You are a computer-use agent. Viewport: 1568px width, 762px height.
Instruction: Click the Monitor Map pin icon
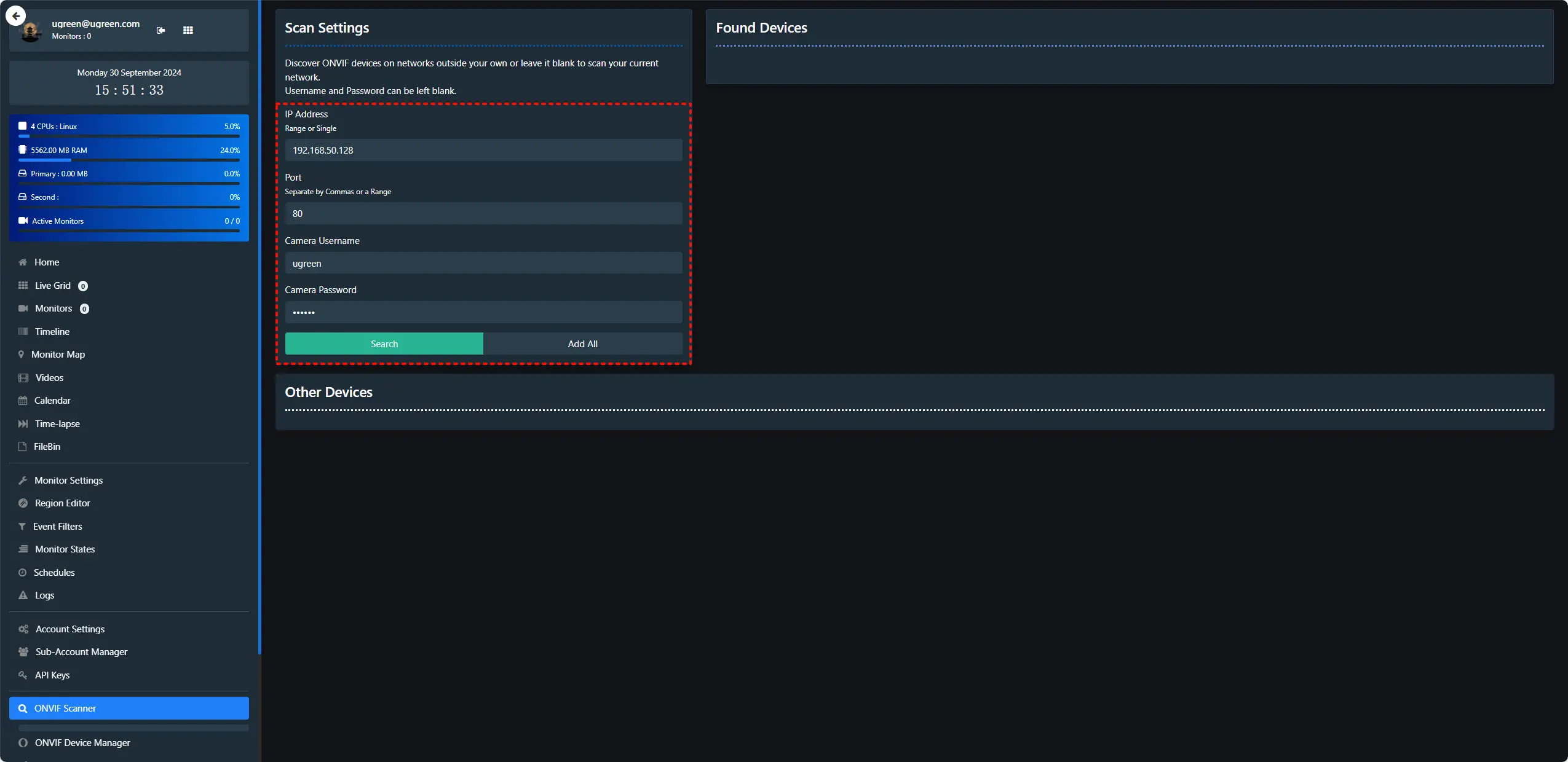tap(22, 355)
